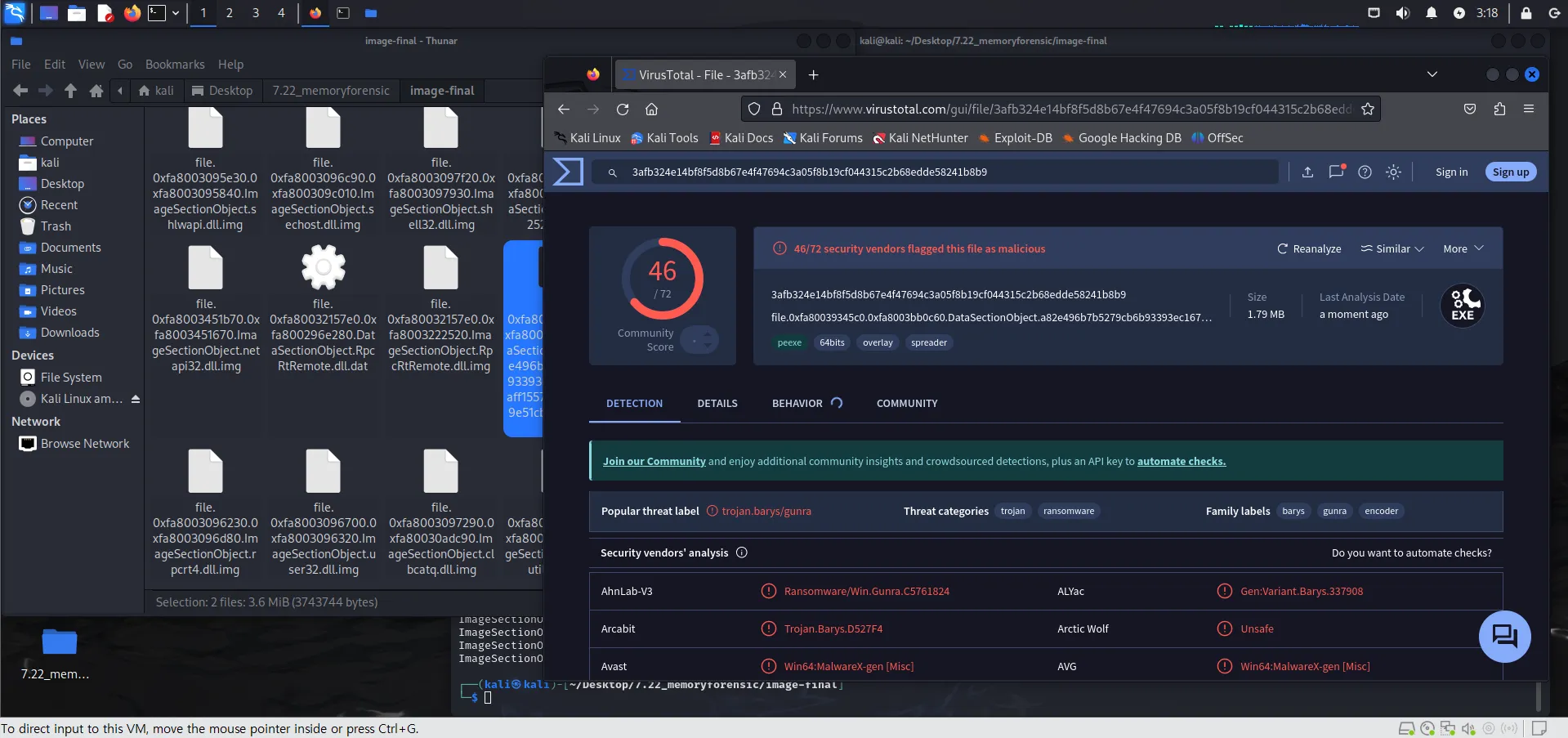Select the netapi32.dll.img file
This screenshot has height=738, width=1568.
pyautogui.click(x=206, y=311)
